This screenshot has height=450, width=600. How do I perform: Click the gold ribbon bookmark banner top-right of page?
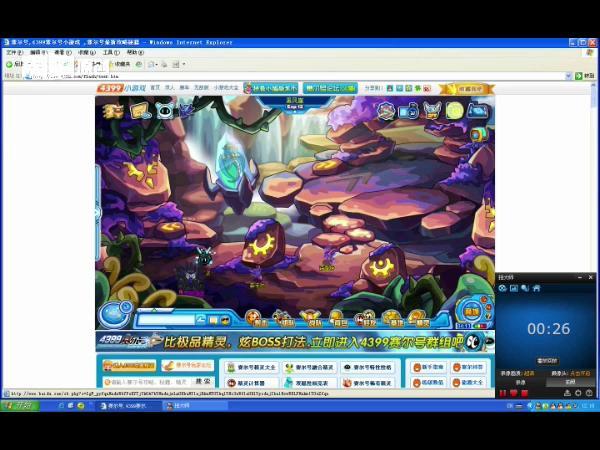click(x=466, y=89)
